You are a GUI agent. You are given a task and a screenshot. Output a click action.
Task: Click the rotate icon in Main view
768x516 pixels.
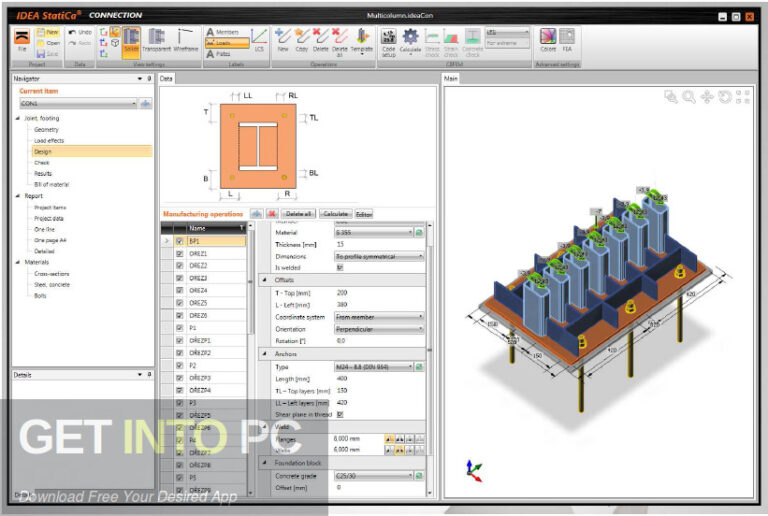(724, 97)
